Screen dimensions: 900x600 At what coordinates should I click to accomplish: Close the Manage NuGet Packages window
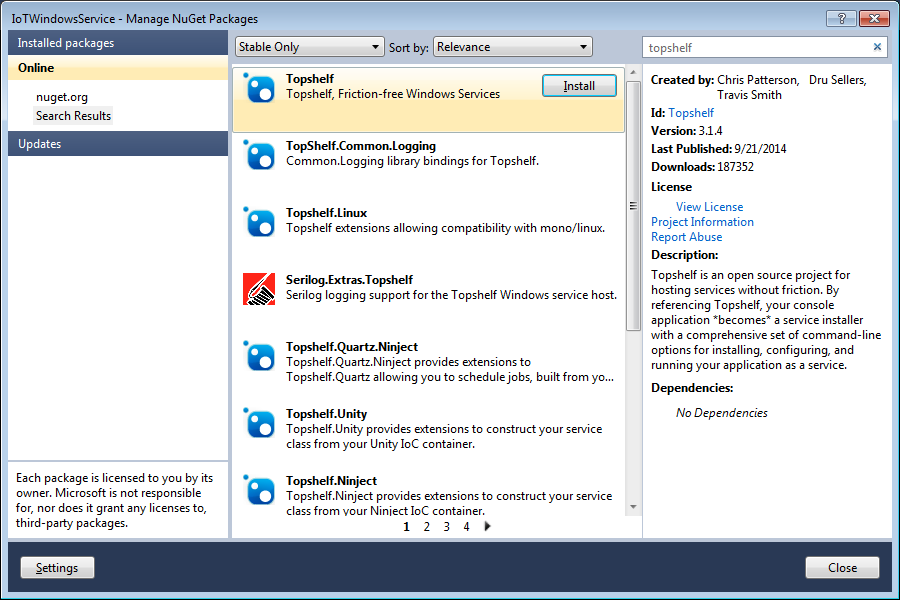[x=874, y=18]
